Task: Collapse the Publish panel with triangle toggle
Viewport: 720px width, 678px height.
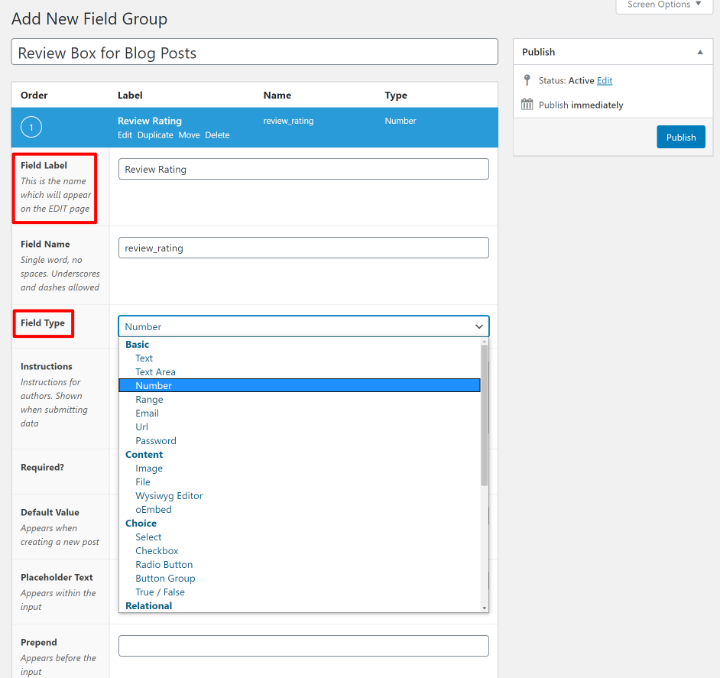Action: click(700, 52)
